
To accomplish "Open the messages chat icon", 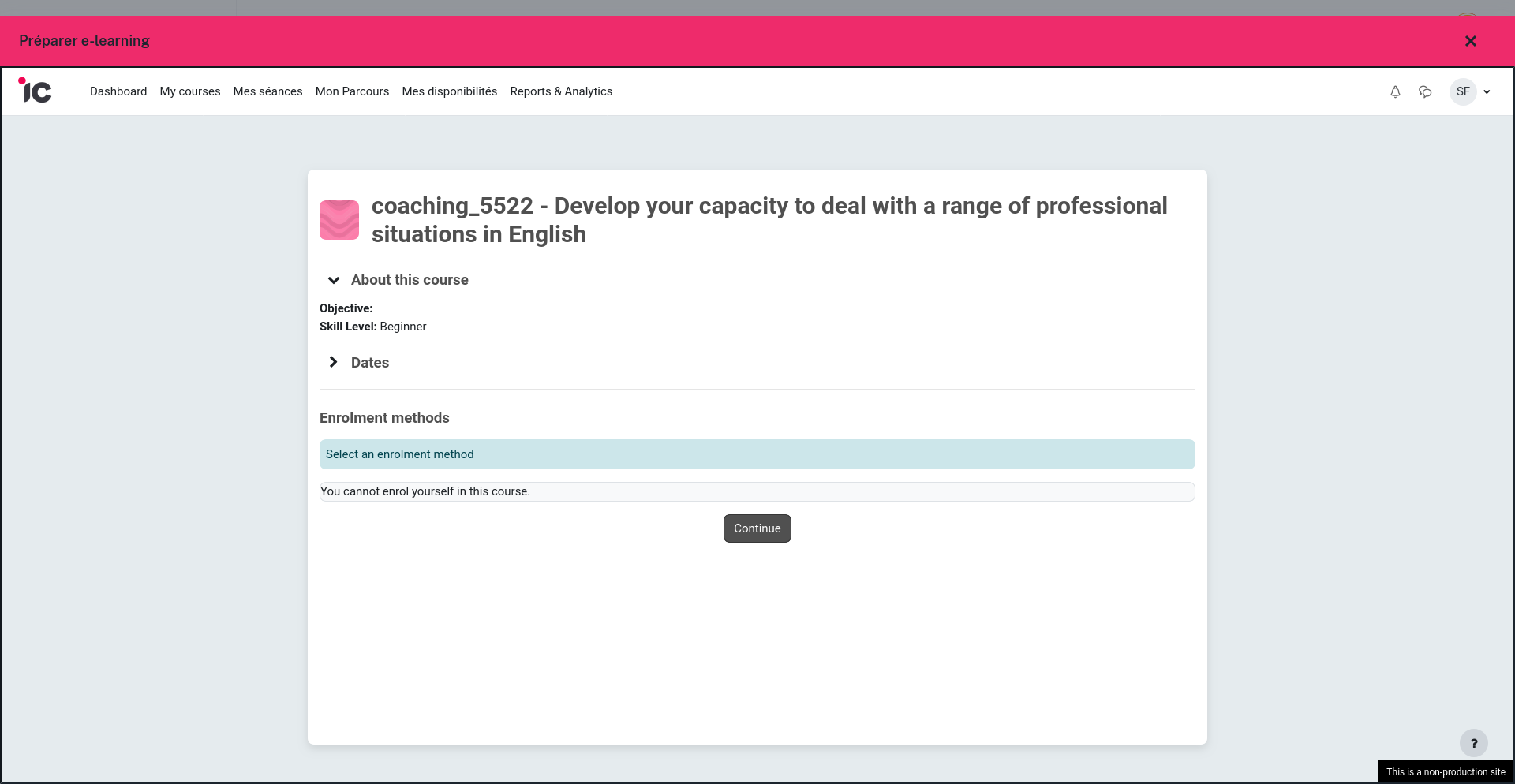I will pyautogui.click(x=1426, y=91).
